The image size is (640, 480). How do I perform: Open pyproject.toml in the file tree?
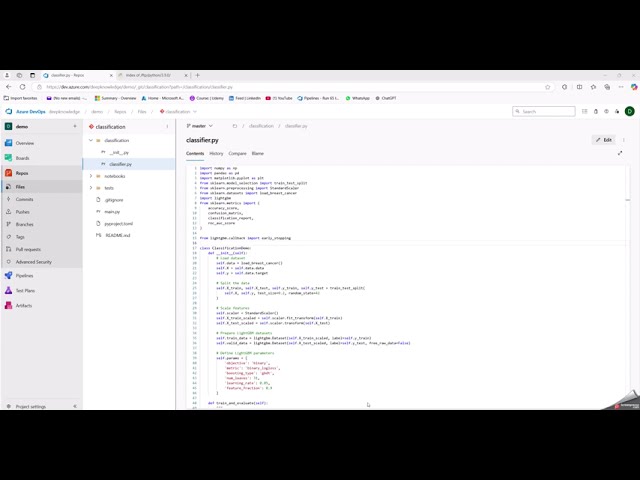coord(118,224)
